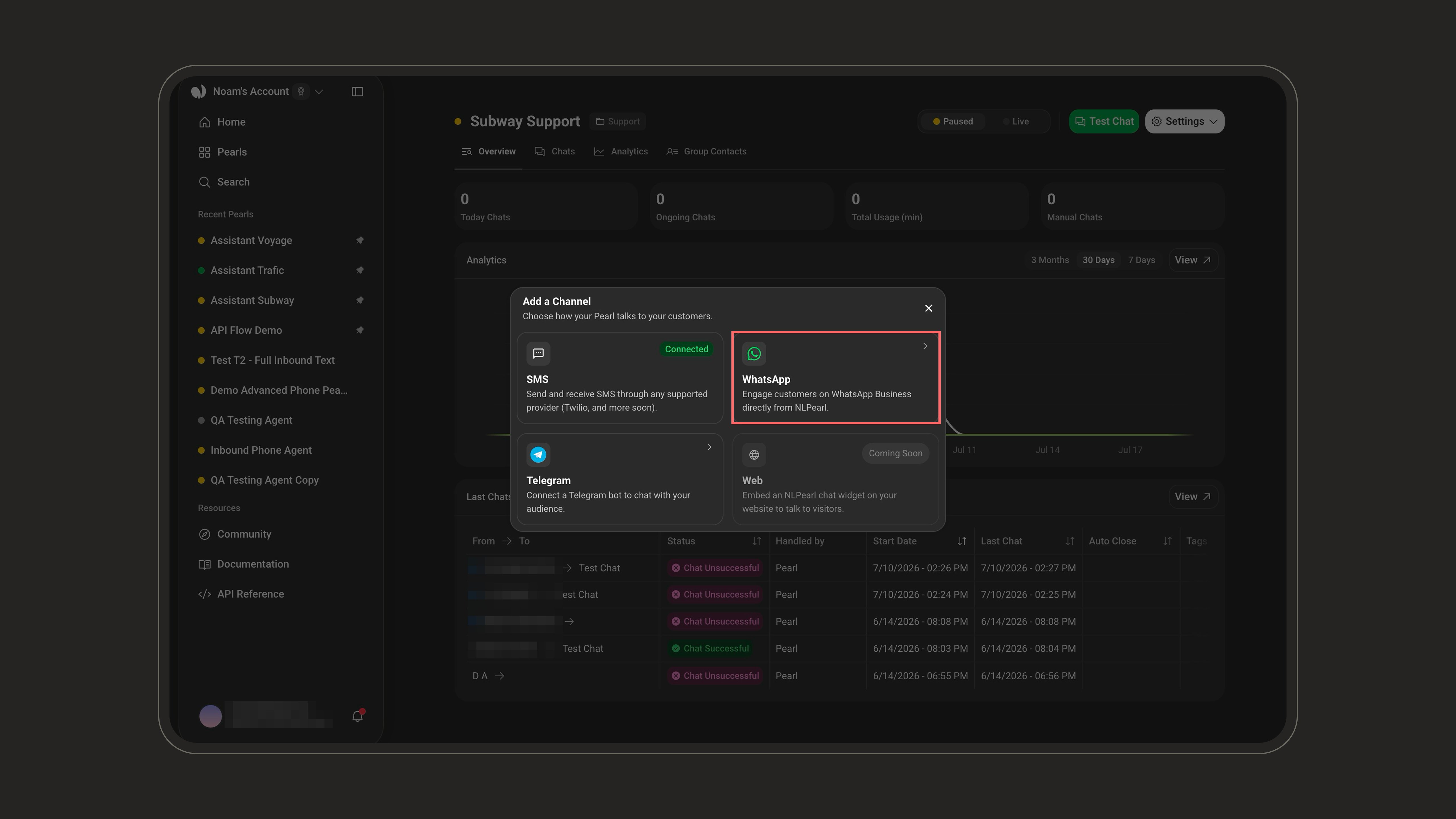Collapse the sidebar panel icon
This screenshot has height=819, width=1456.
pos(357,92)
